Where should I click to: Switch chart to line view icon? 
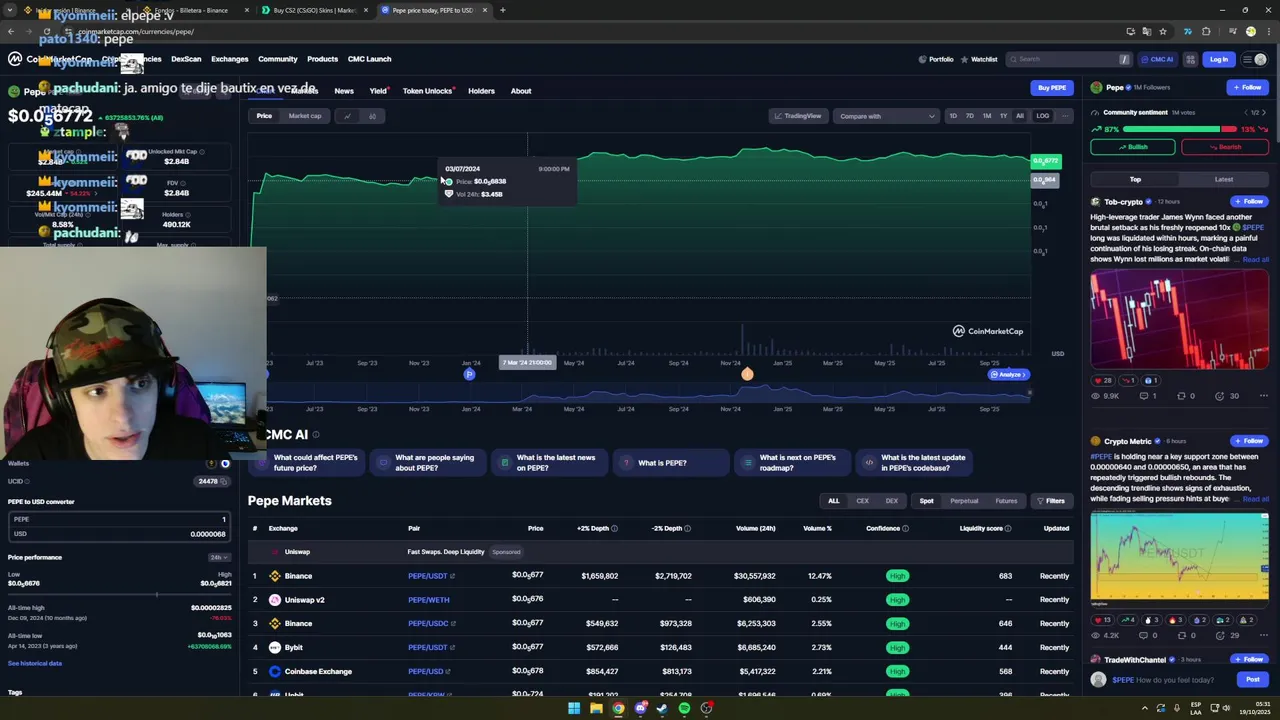coord(347,116)
